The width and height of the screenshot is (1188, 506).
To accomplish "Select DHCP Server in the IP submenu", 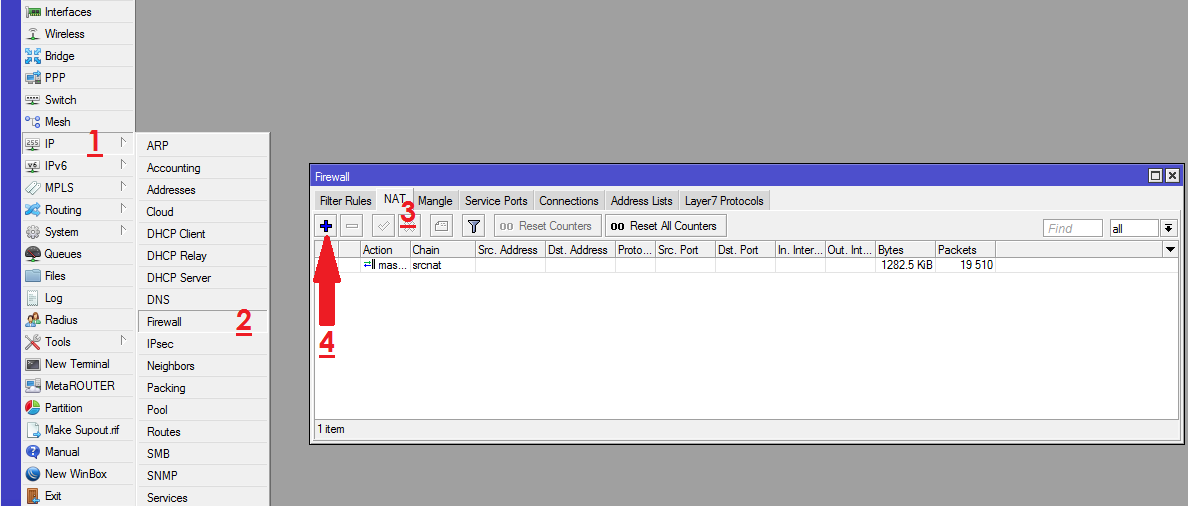I will (x=178, y=278).
